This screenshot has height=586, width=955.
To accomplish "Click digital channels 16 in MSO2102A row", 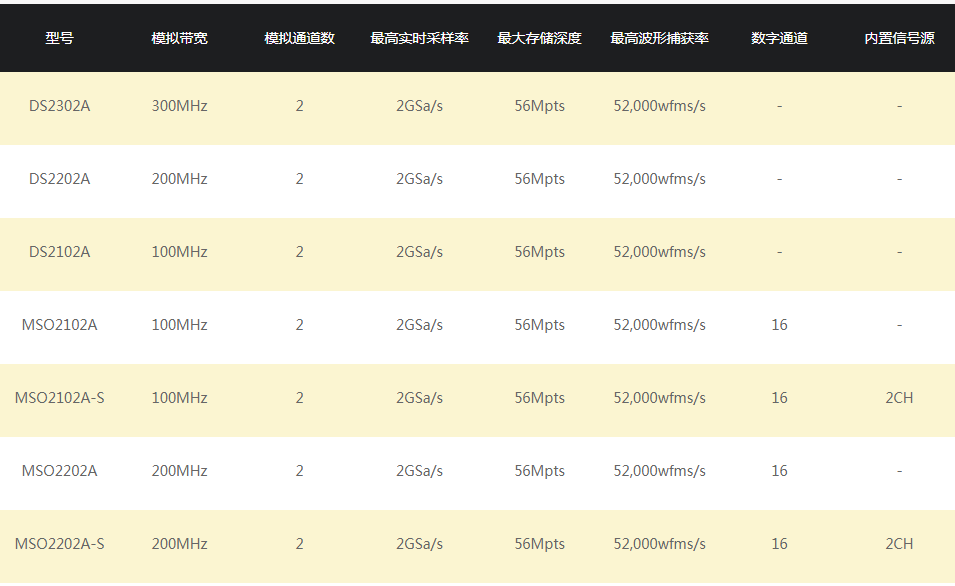I will click(779, 325).
